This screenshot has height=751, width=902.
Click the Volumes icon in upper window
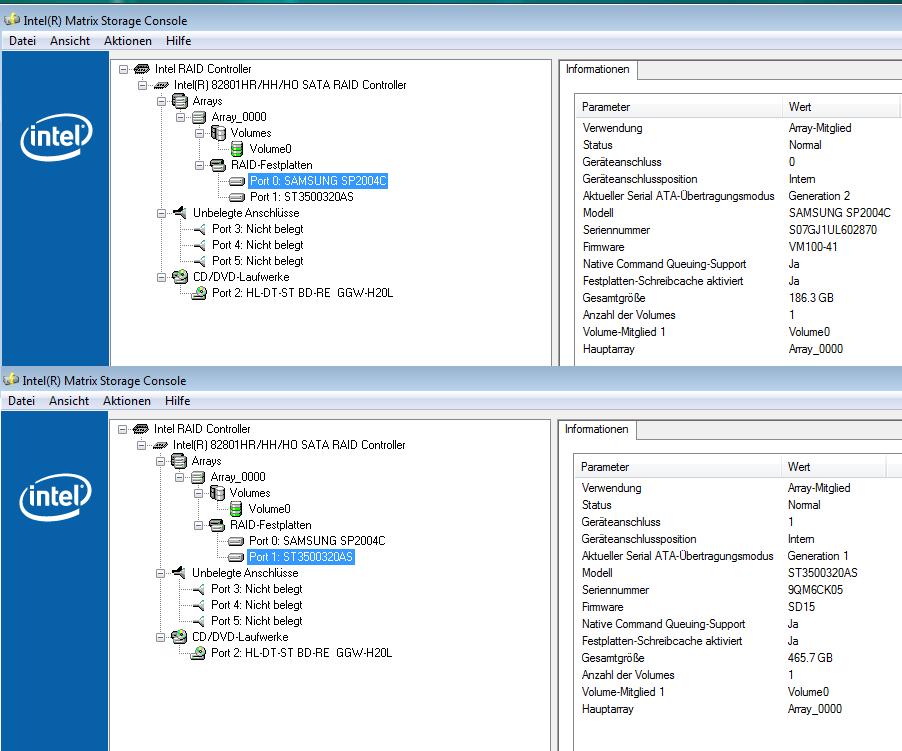219,133
